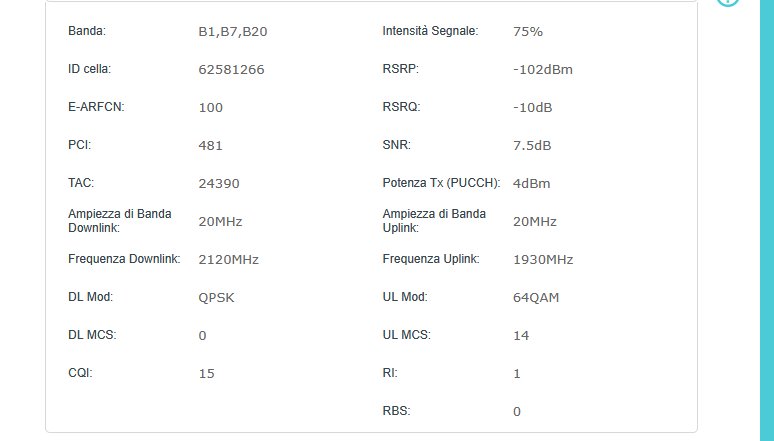Click the CQI value 15
Image resolution: width=774 pixels, height=441 pixels.
tap(206, 374)
